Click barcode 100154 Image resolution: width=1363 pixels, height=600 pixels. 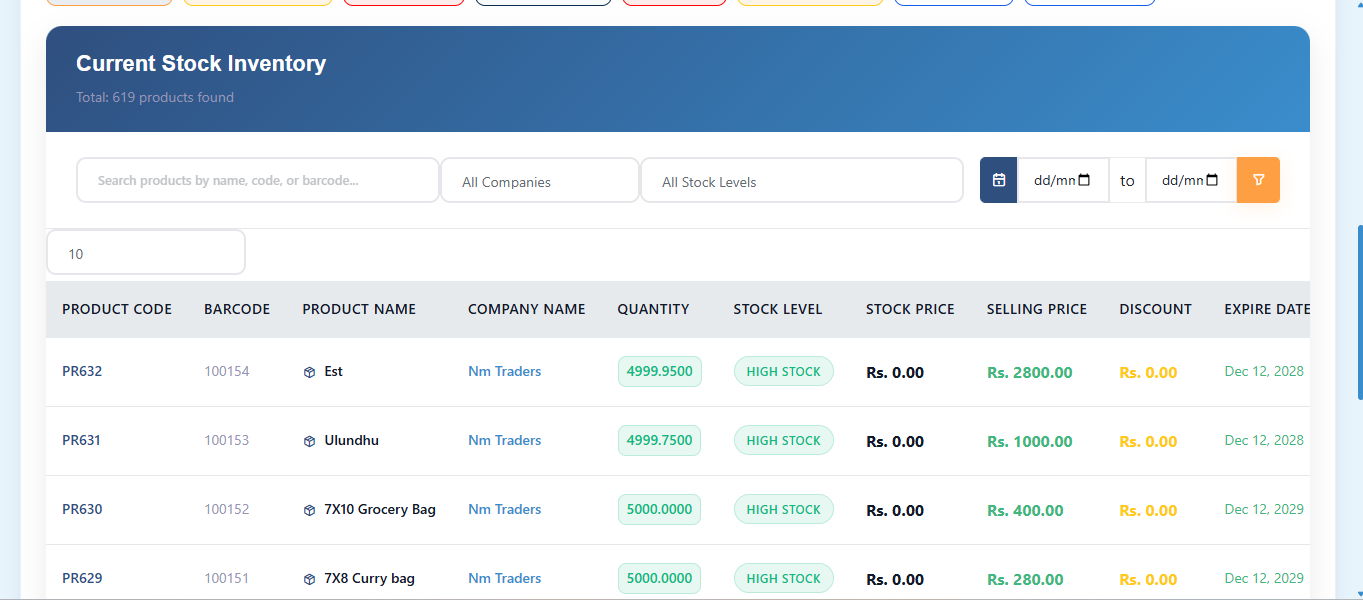coord(227,371)
